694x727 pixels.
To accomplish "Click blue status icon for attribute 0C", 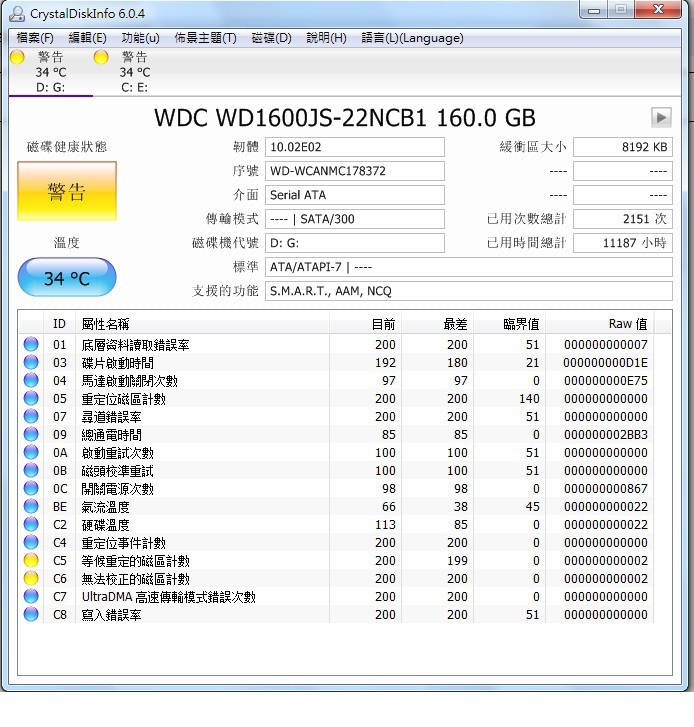I will [x=31, y=488].
